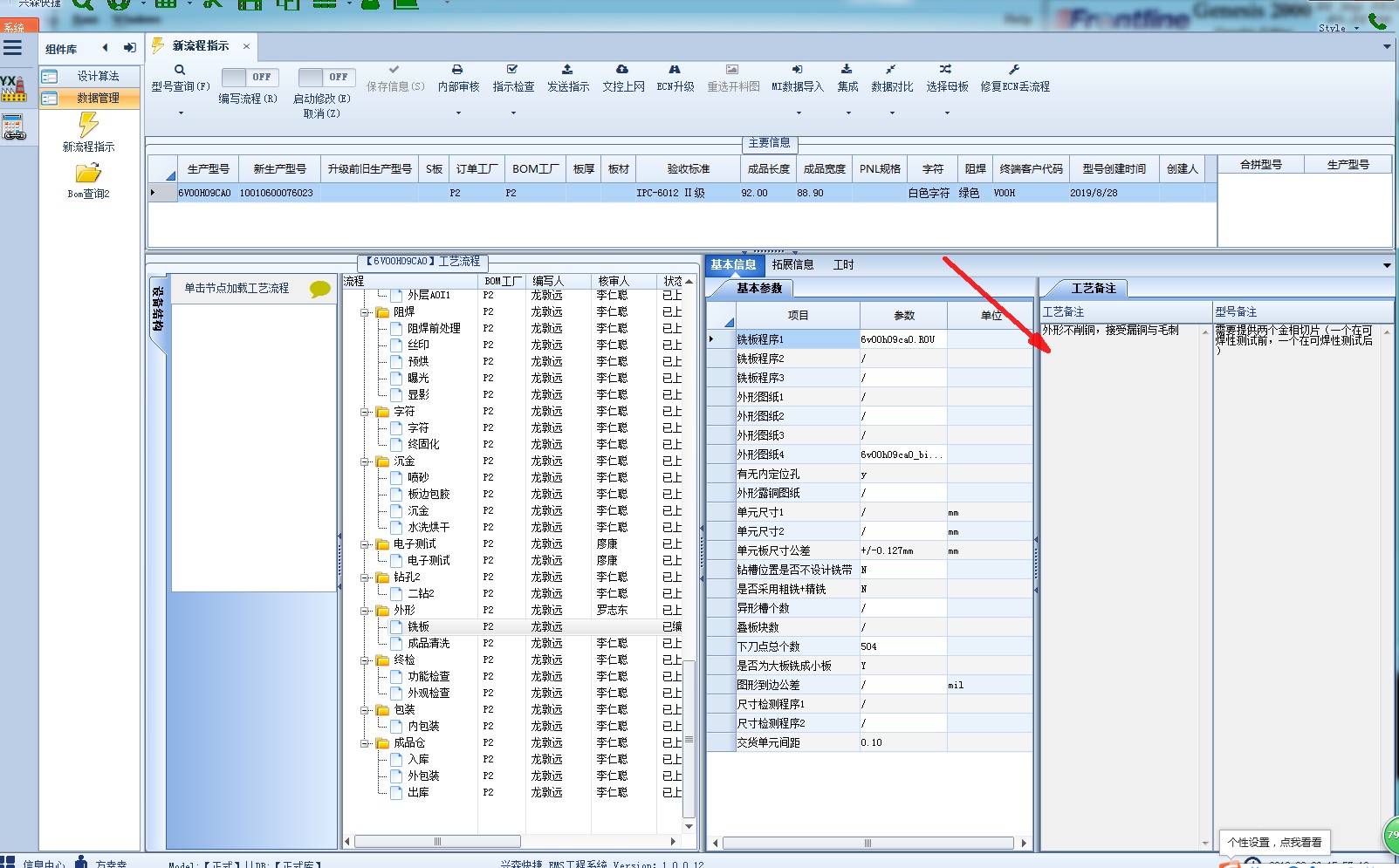Select 阻焊前处理 tree node

[434, 328]
